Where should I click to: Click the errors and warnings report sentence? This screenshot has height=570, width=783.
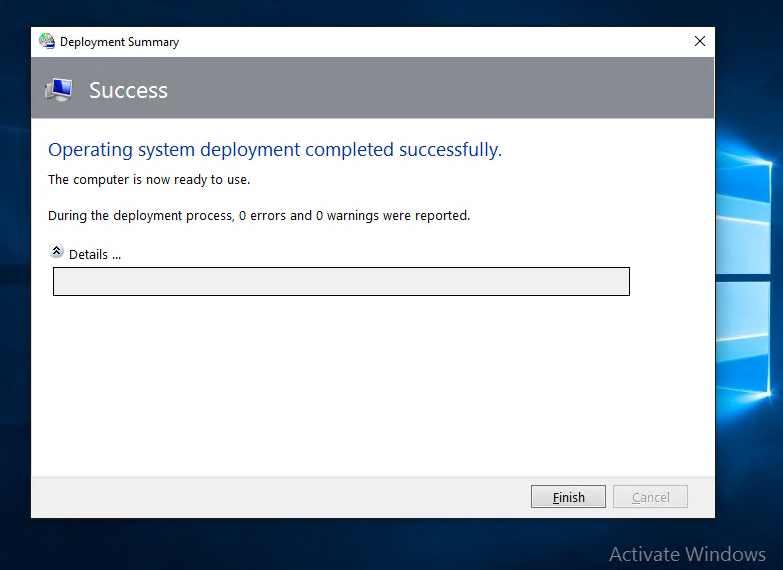pyautogui.click(x=259, y=215)
